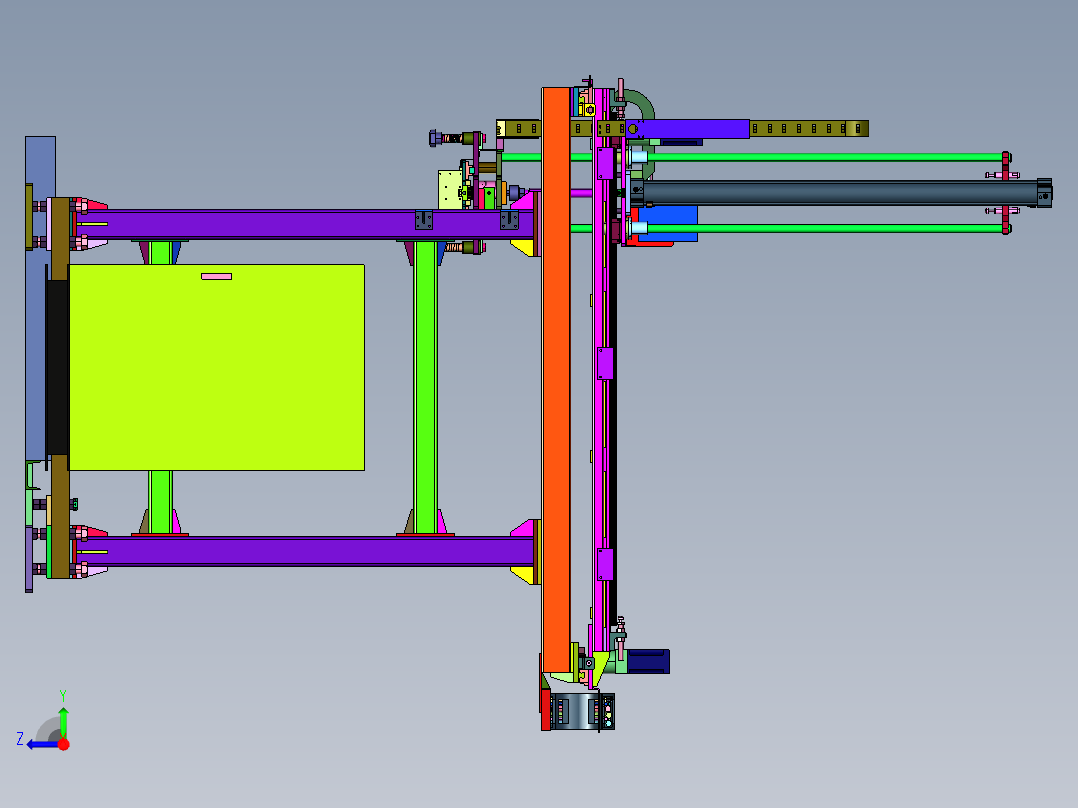Click the green Y axis arrow of the triad
The height and width of the screenshot is (808, 1078).
point(63,722)
